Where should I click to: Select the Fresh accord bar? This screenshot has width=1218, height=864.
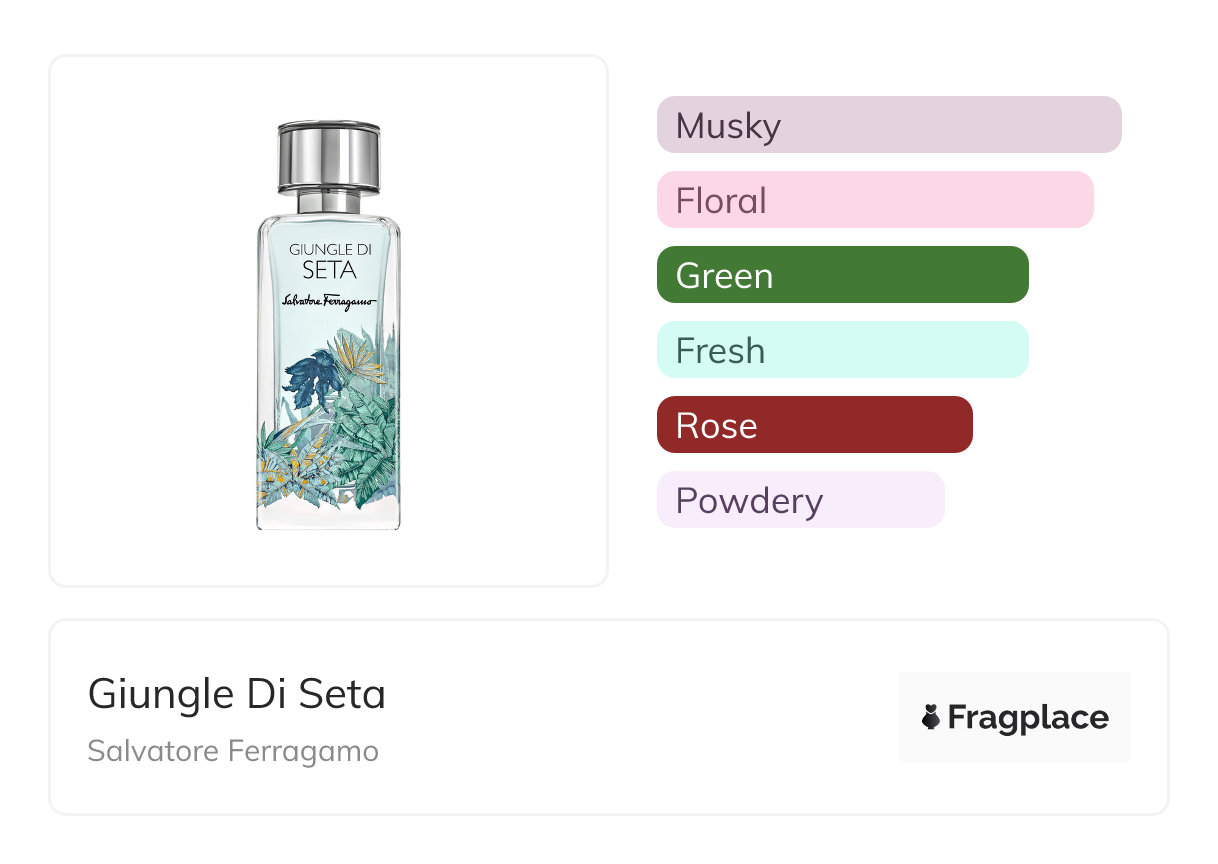pos(842,350)
